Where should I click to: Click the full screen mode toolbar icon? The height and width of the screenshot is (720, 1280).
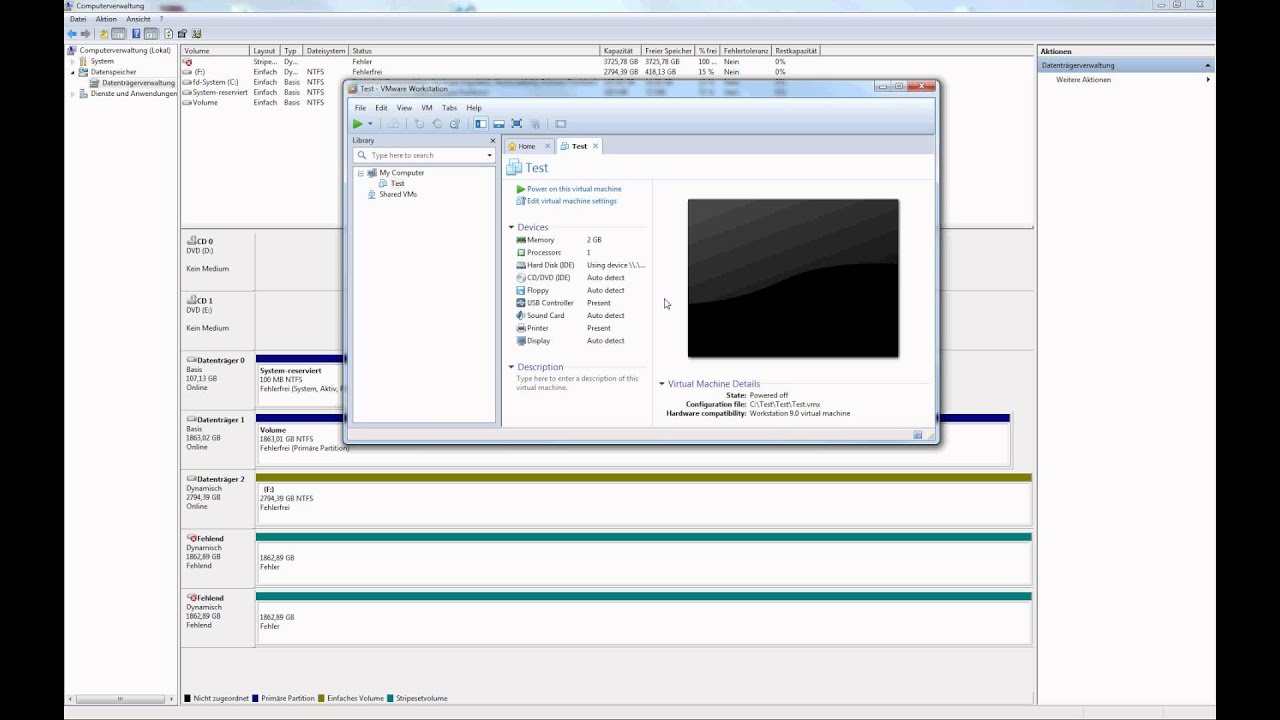517,124
